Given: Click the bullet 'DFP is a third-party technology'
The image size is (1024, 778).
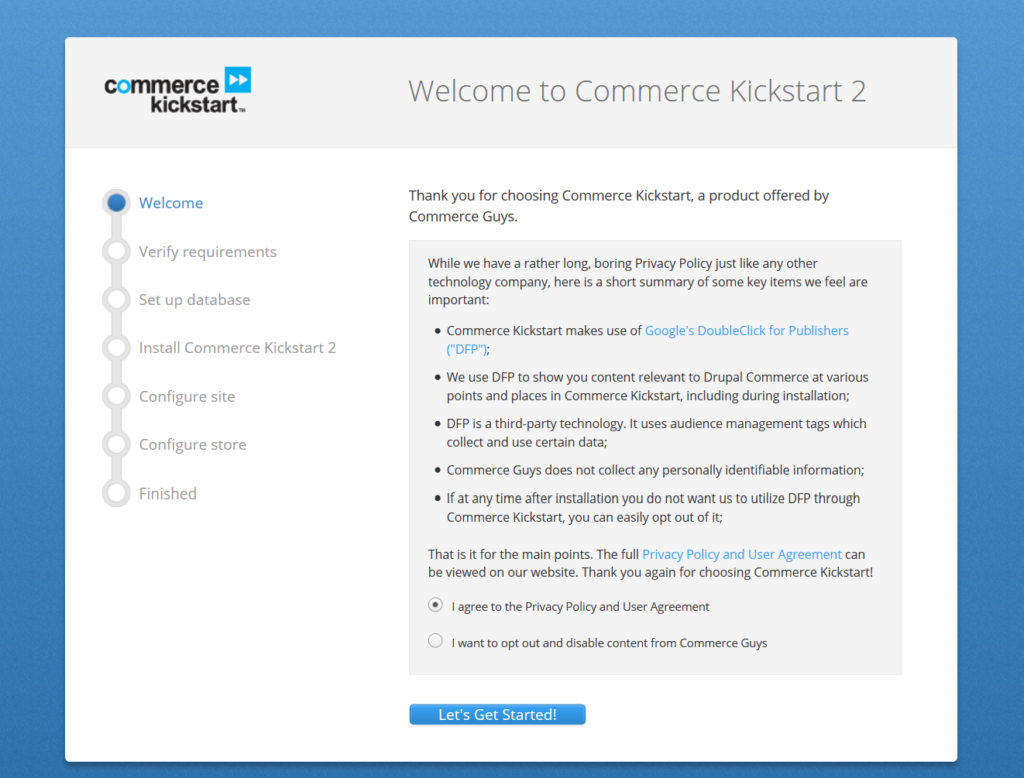Looking at the screenshot, I should [x=656, y=432].
